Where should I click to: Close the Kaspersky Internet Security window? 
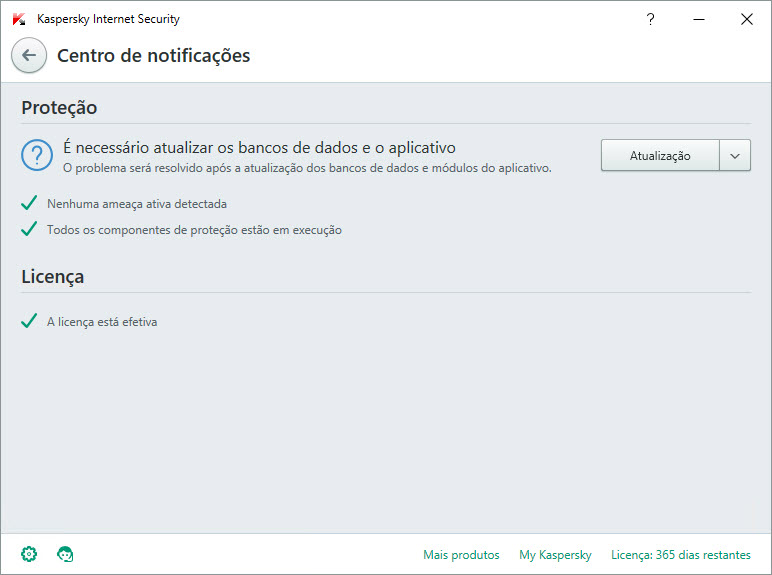(x=747, y=19)
